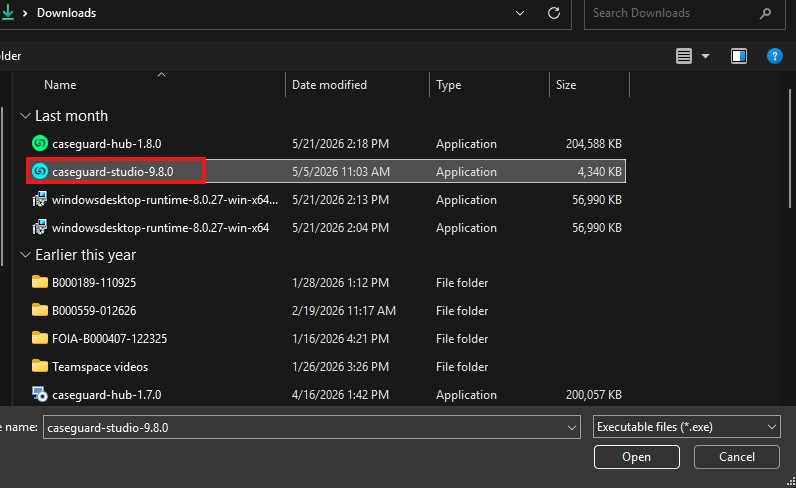Click the 4/16/2026 1:42 PM date cell
This screenshot has height=488, width=796.
tap(340, 395)
